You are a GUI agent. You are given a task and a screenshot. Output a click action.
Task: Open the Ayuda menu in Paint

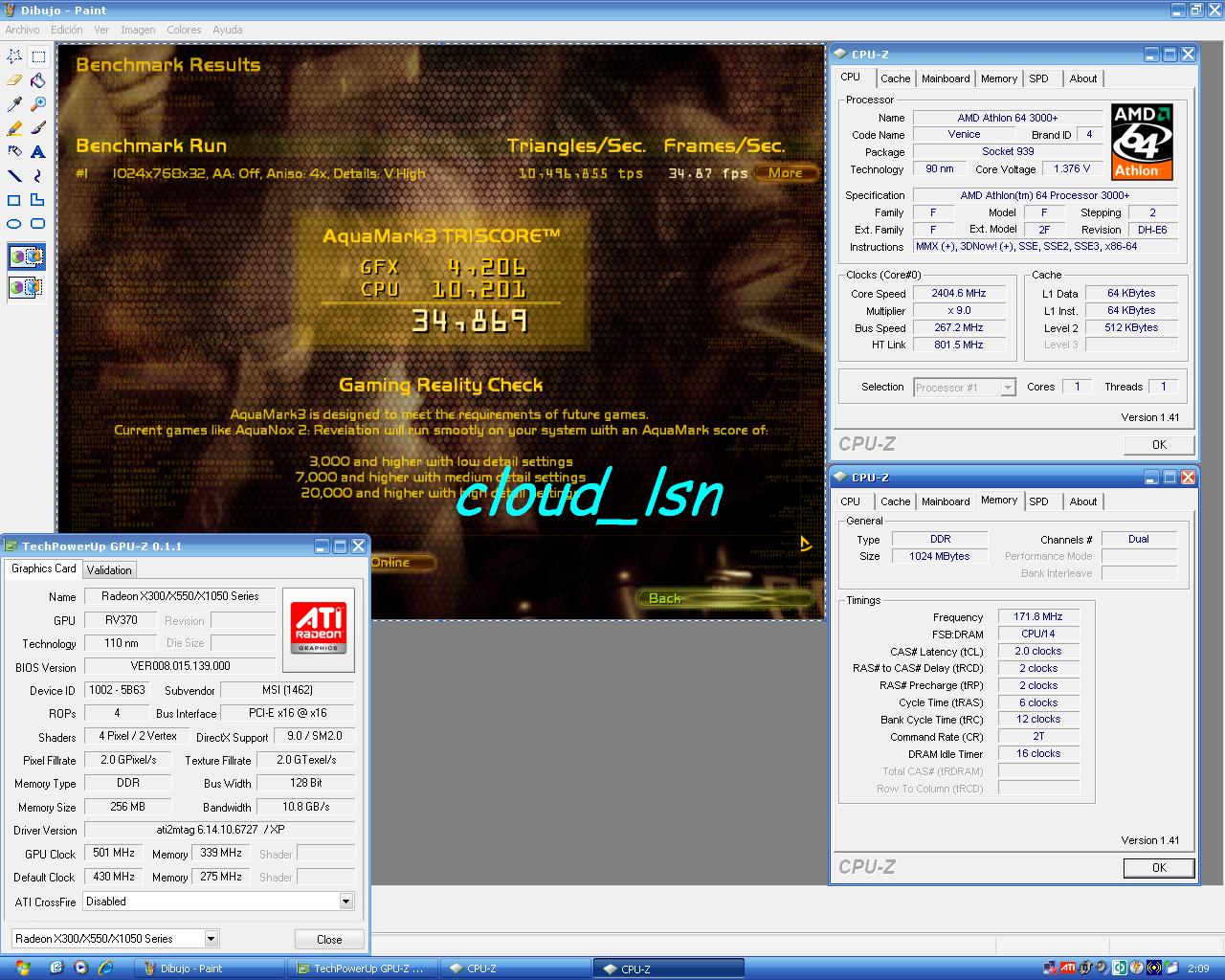pyautogui.click(x=227, y=30)
